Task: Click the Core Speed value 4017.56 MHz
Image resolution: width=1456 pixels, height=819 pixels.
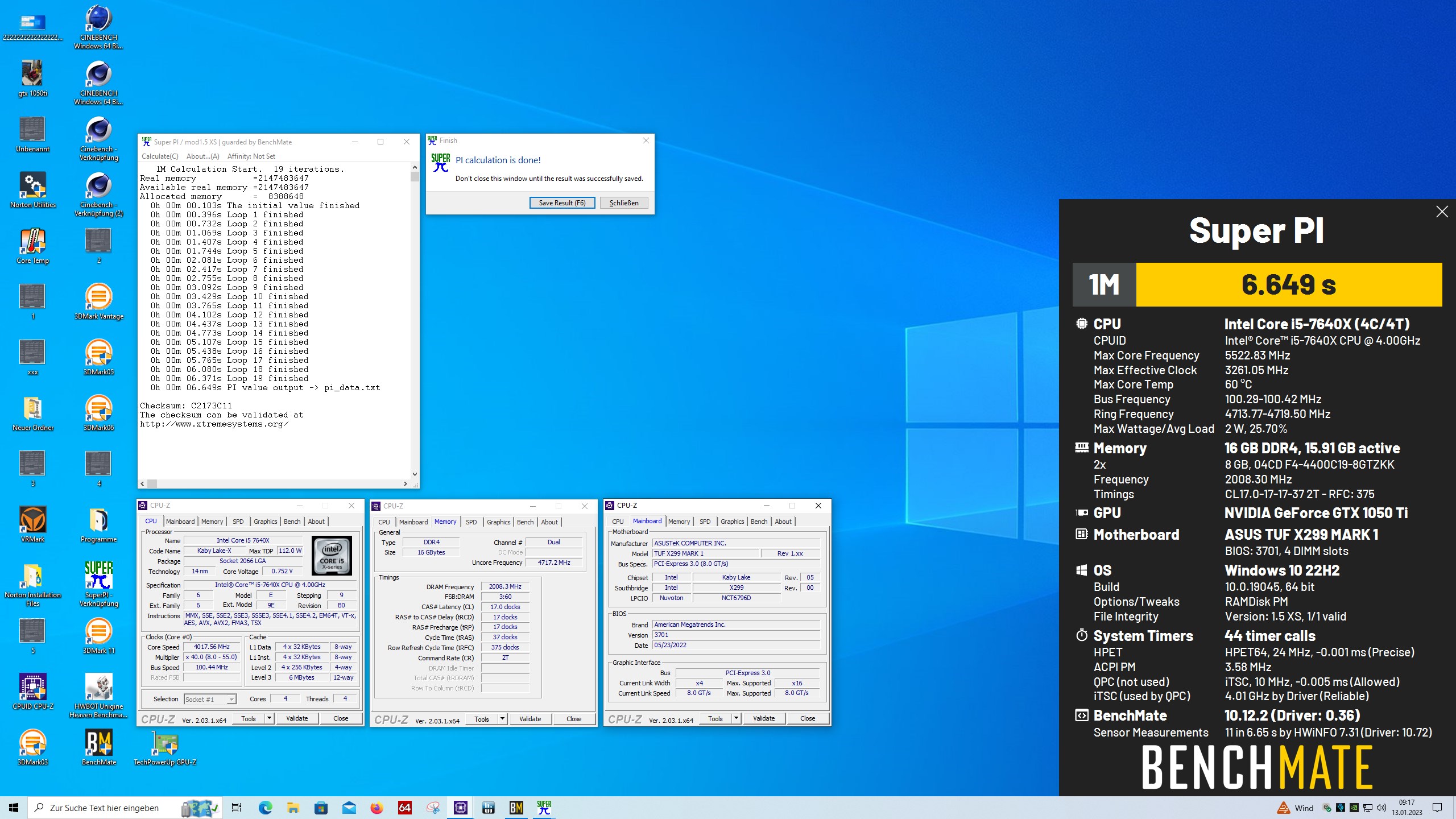Action: pyautogui.click(x=212, y=647)
